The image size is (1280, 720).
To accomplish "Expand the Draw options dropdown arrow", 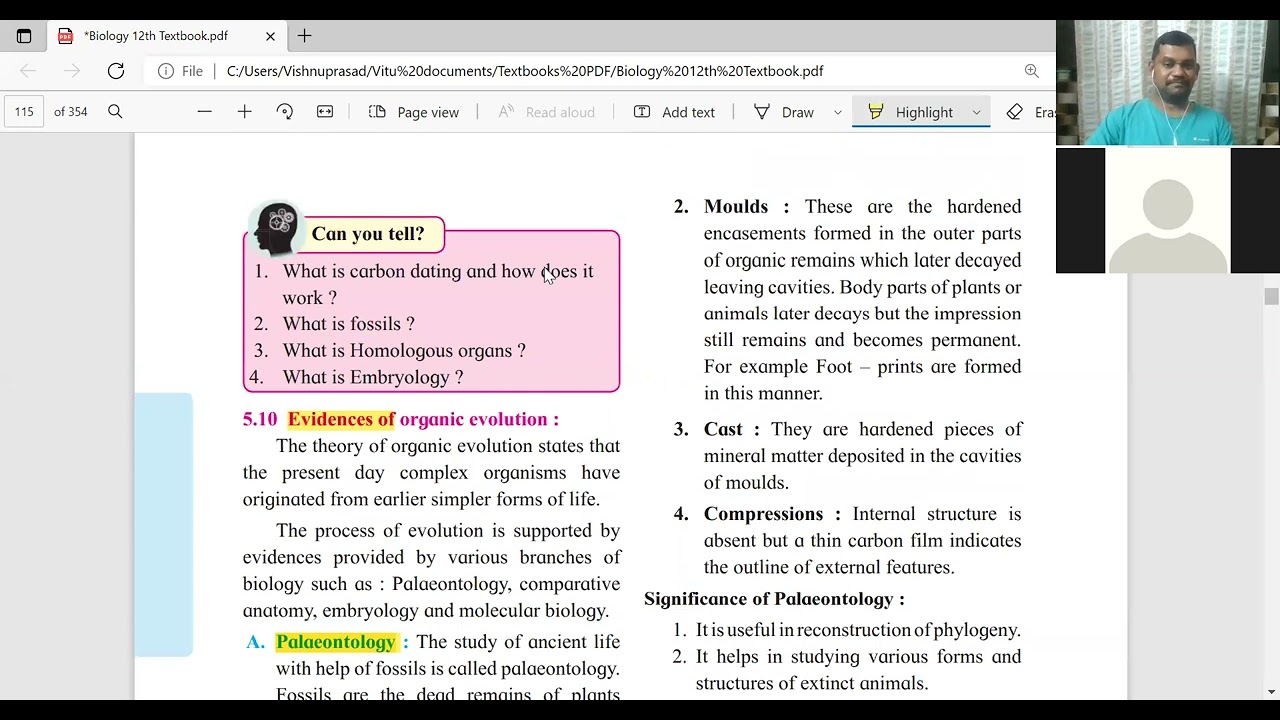I will (838, 112).
